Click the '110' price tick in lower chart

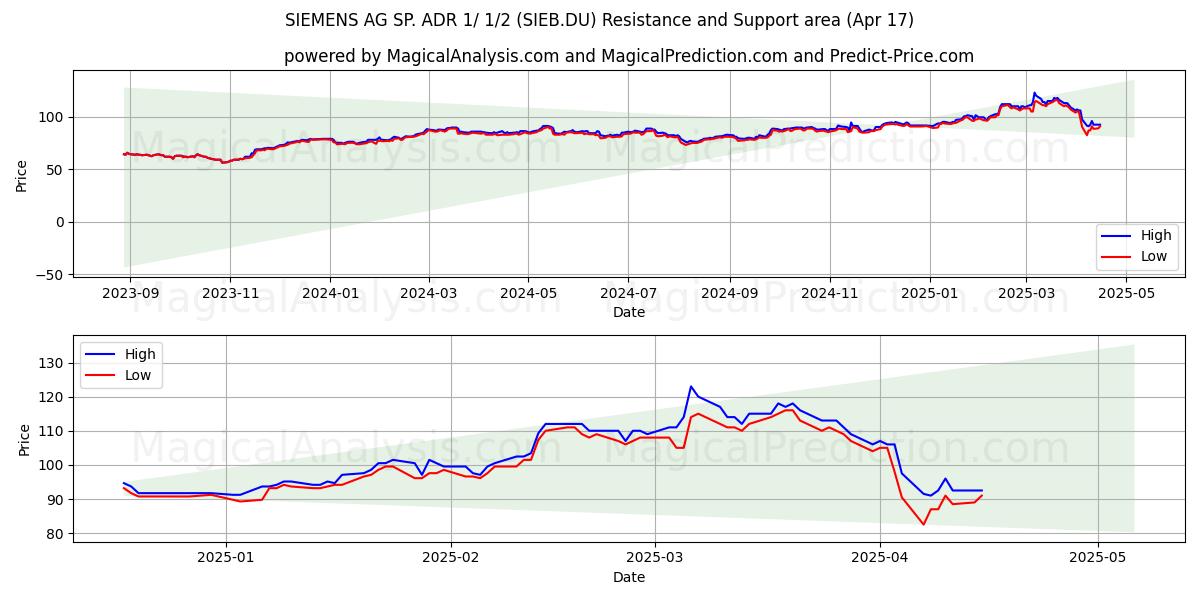point(54,431)
